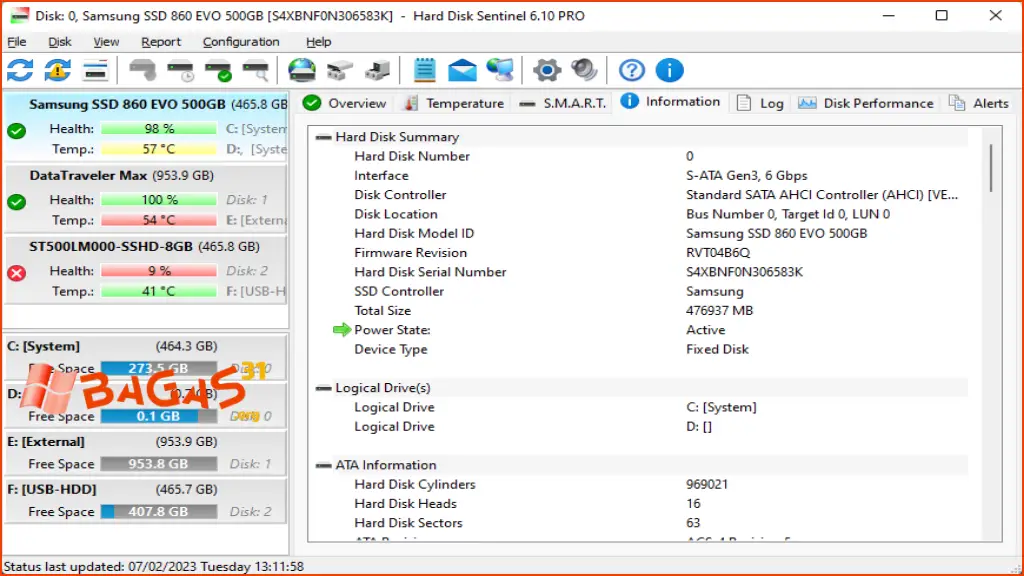Click the green health checkmark for Samsung SSD
Screen dimensions: 1024x576
tap(17, 131)
